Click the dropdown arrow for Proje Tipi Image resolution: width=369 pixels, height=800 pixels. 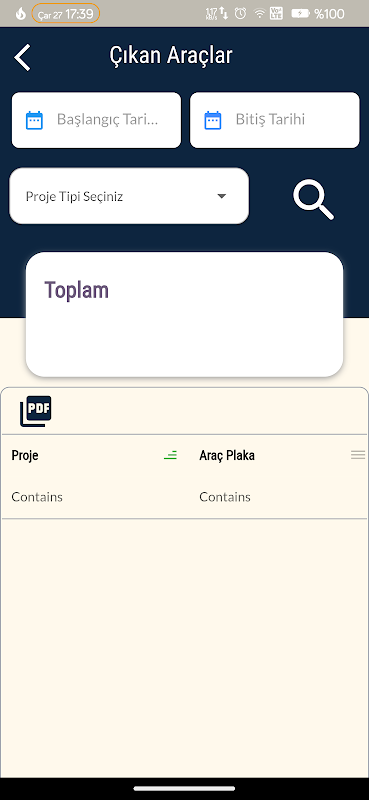(222, 196)
